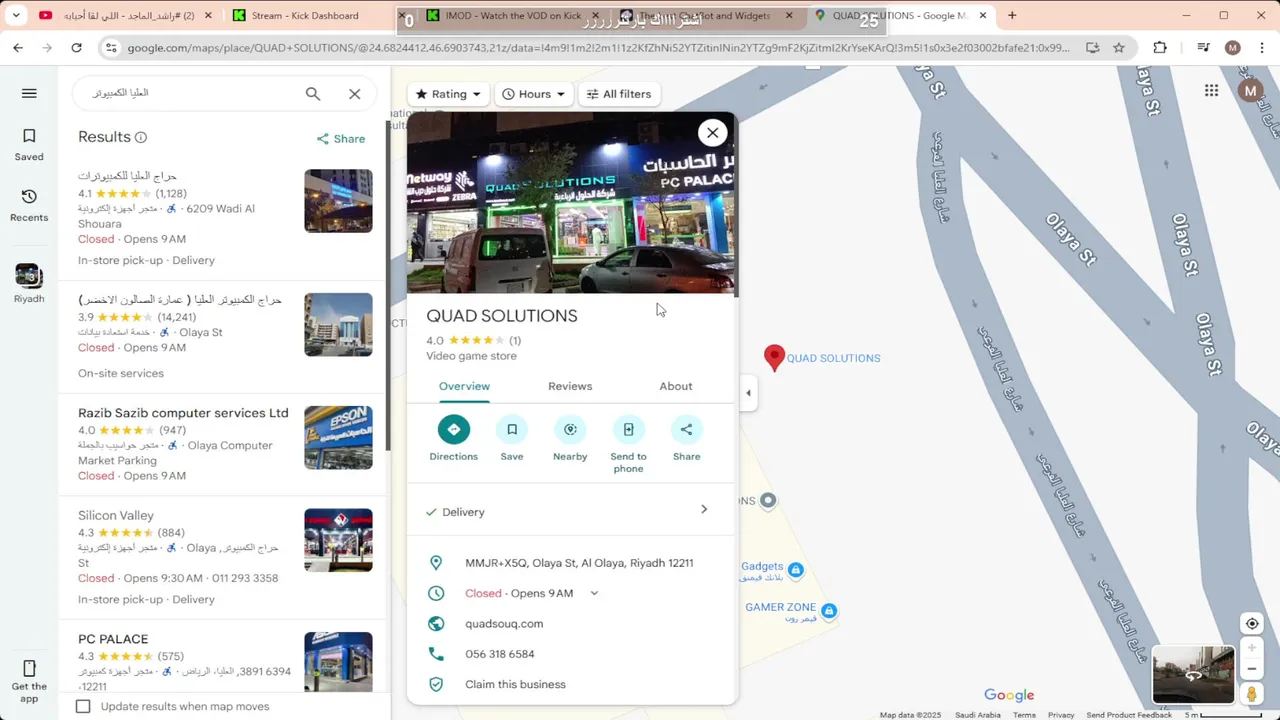Click phone number 056 318 6584
Image resolution: width=1280 pixels, height=720 pixels.
pos(500,654)
